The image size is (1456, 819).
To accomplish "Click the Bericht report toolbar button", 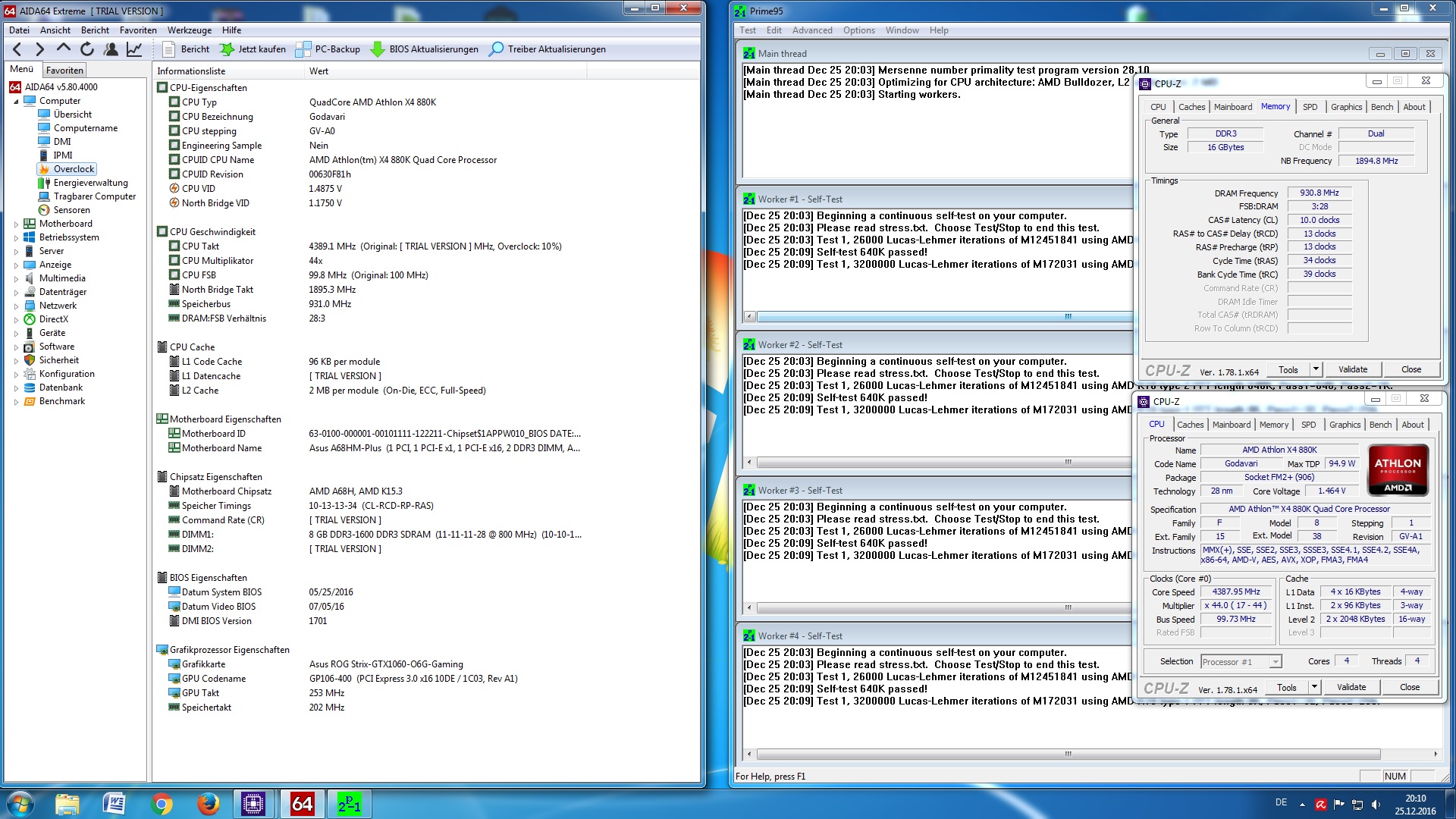I will tap(187, 49).
